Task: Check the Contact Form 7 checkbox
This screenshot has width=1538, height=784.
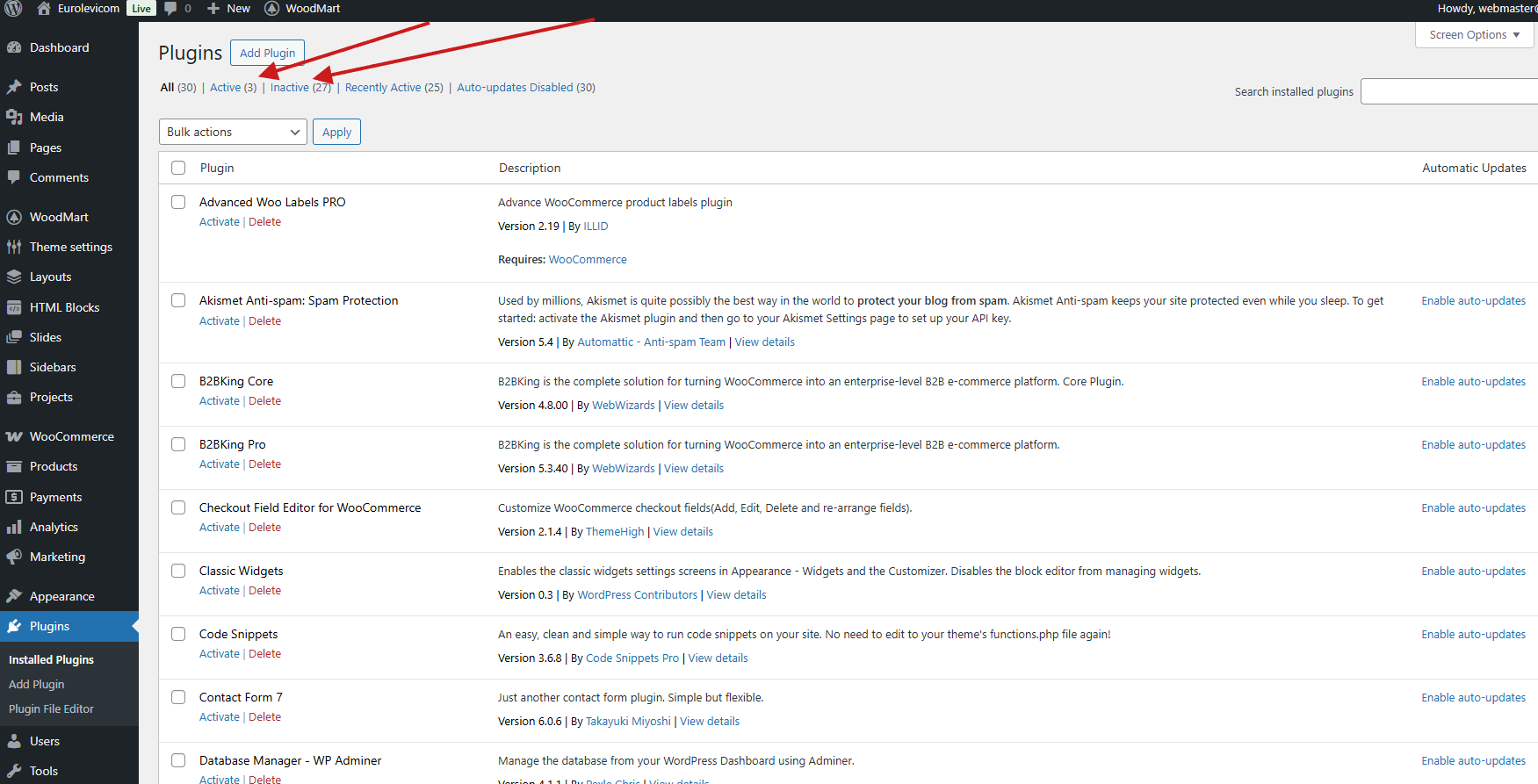Action: coord(178,697)
